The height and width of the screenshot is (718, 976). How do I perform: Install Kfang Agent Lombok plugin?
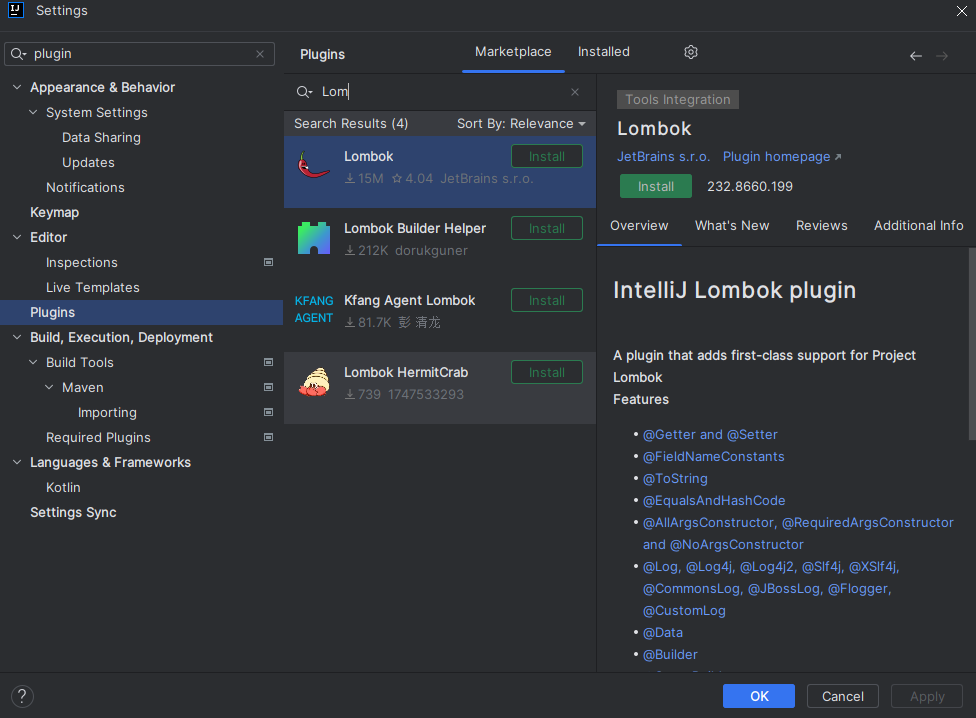tap(547, 301)
